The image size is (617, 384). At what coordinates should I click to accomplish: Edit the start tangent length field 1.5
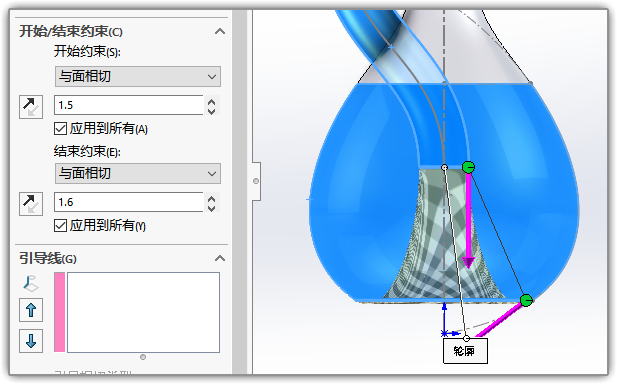point(129,105)
